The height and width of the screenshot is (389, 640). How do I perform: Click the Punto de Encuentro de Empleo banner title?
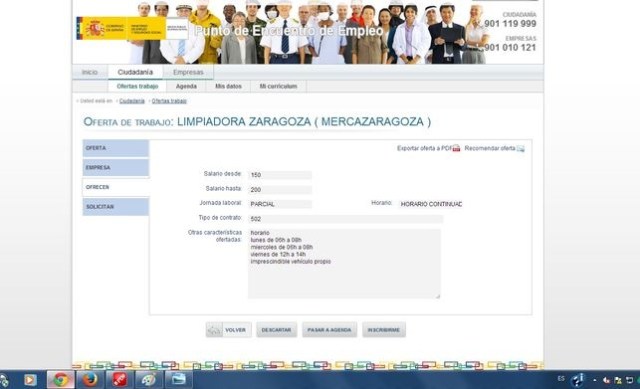[289, 31]
